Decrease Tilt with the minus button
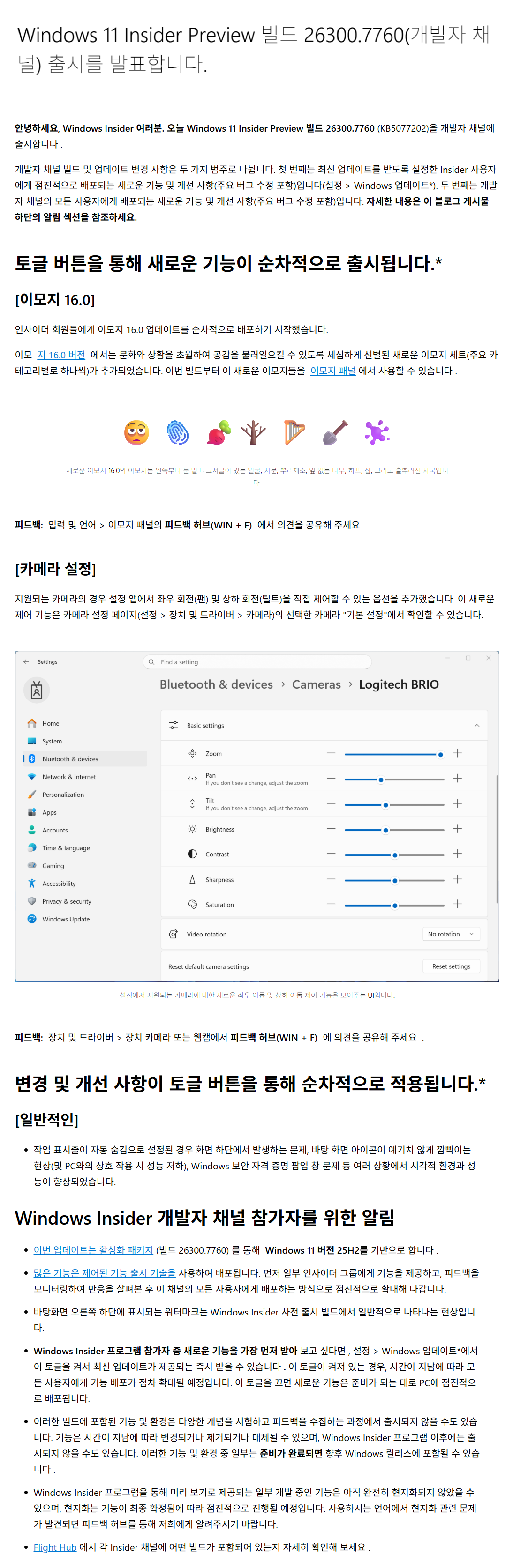 click(331, 803)
